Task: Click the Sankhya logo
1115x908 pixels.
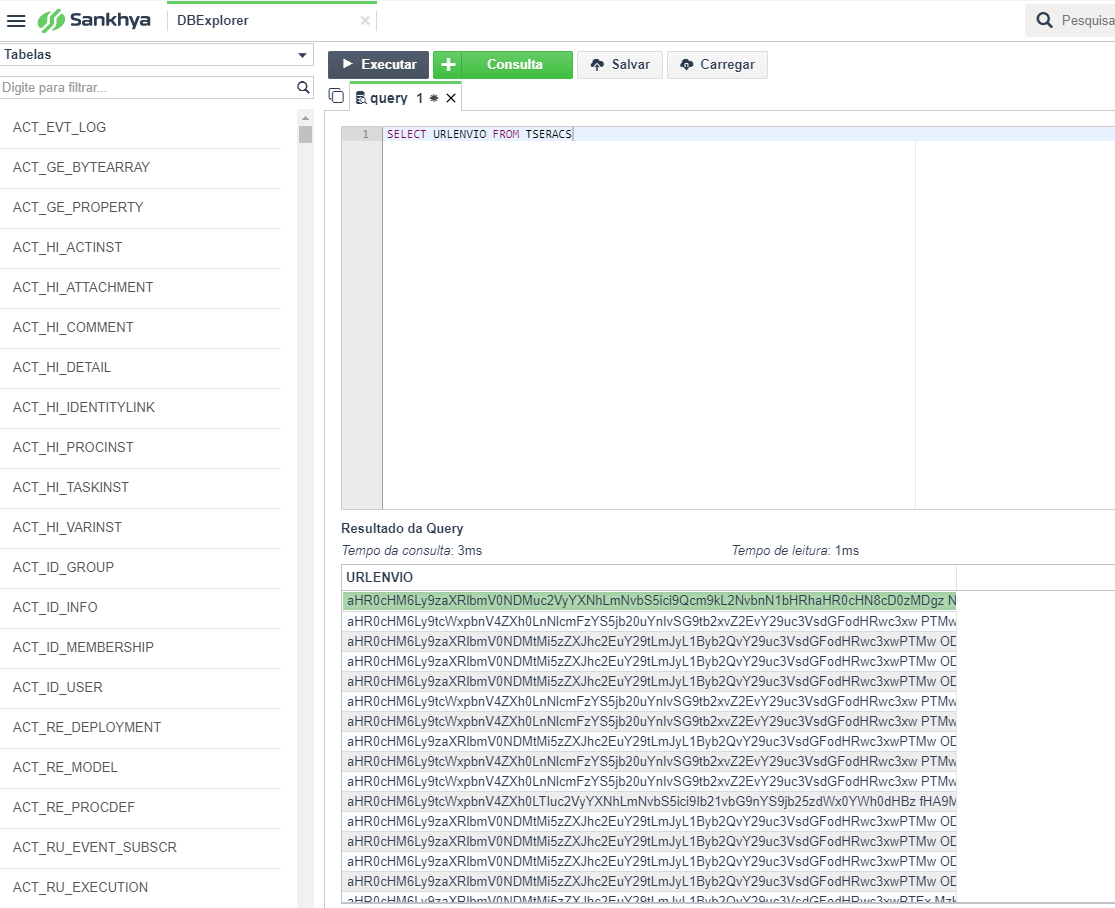Action: 94,21
